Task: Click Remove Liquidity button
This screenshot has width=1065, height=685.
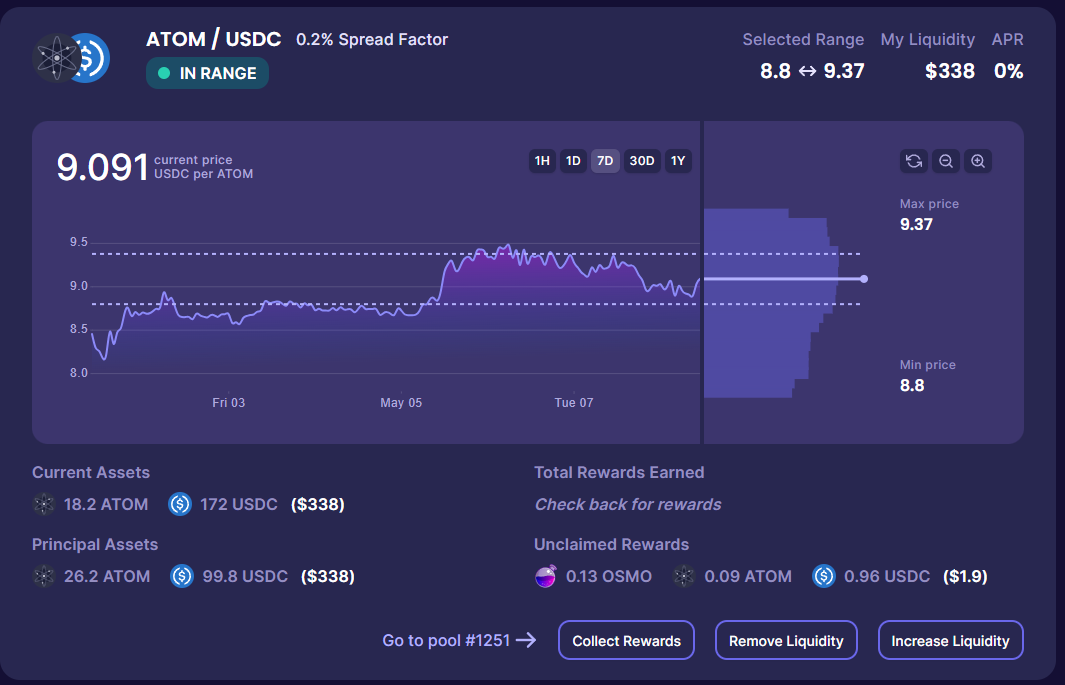Action: pos(786,640)
